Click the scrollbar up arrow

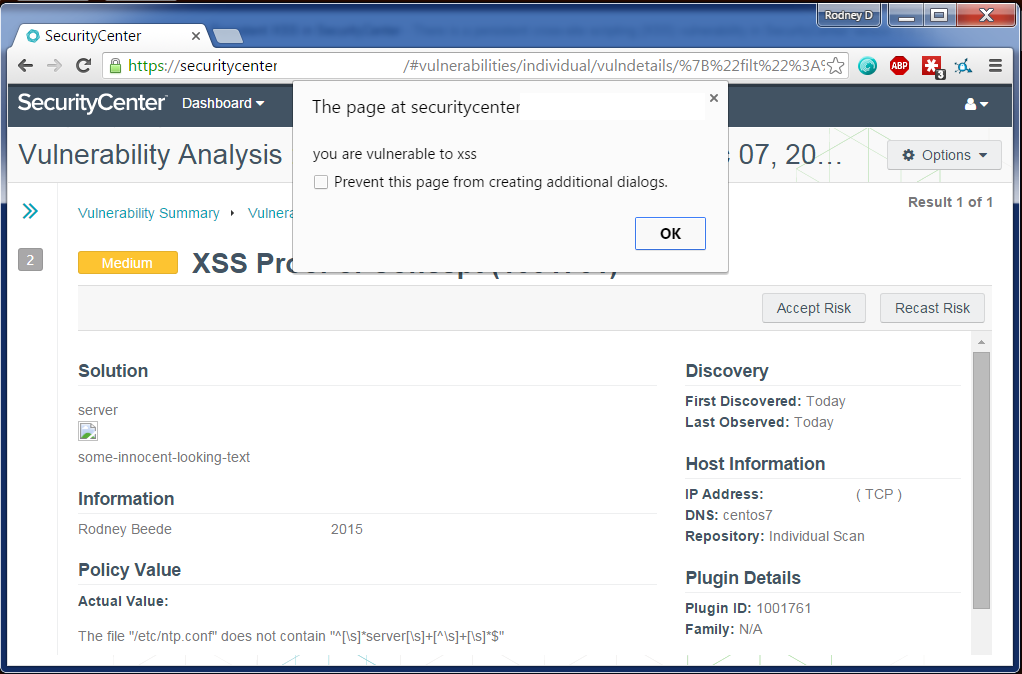981,342
